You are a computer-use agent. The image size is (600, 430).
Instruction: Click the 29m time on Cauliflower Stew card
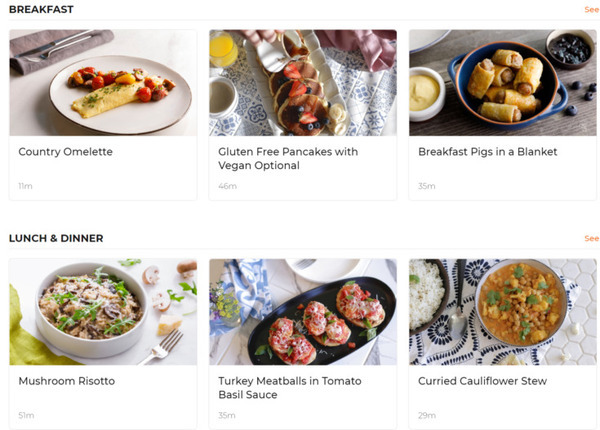(427, 415)
